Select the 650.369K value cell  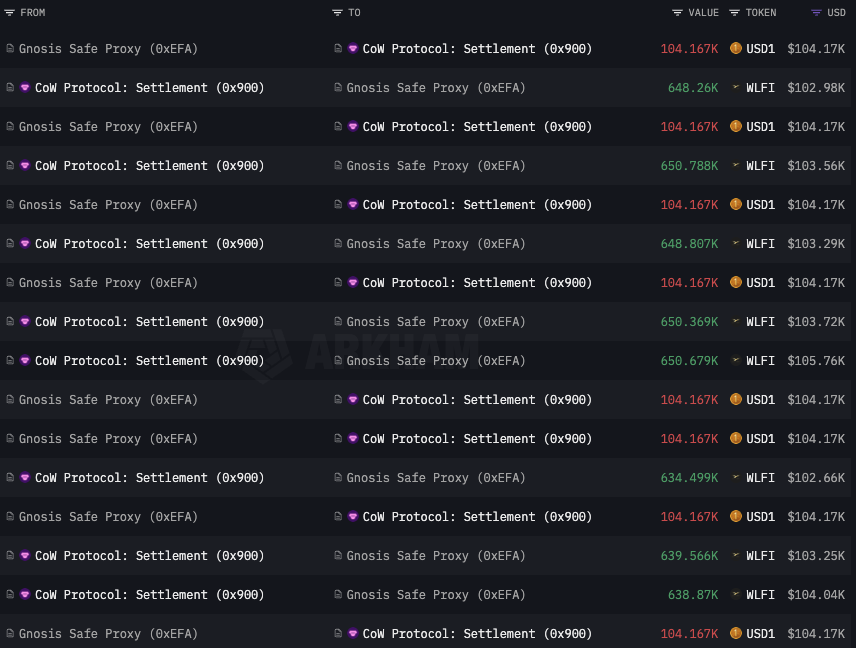pyautogui.click(x=689, y=322)
